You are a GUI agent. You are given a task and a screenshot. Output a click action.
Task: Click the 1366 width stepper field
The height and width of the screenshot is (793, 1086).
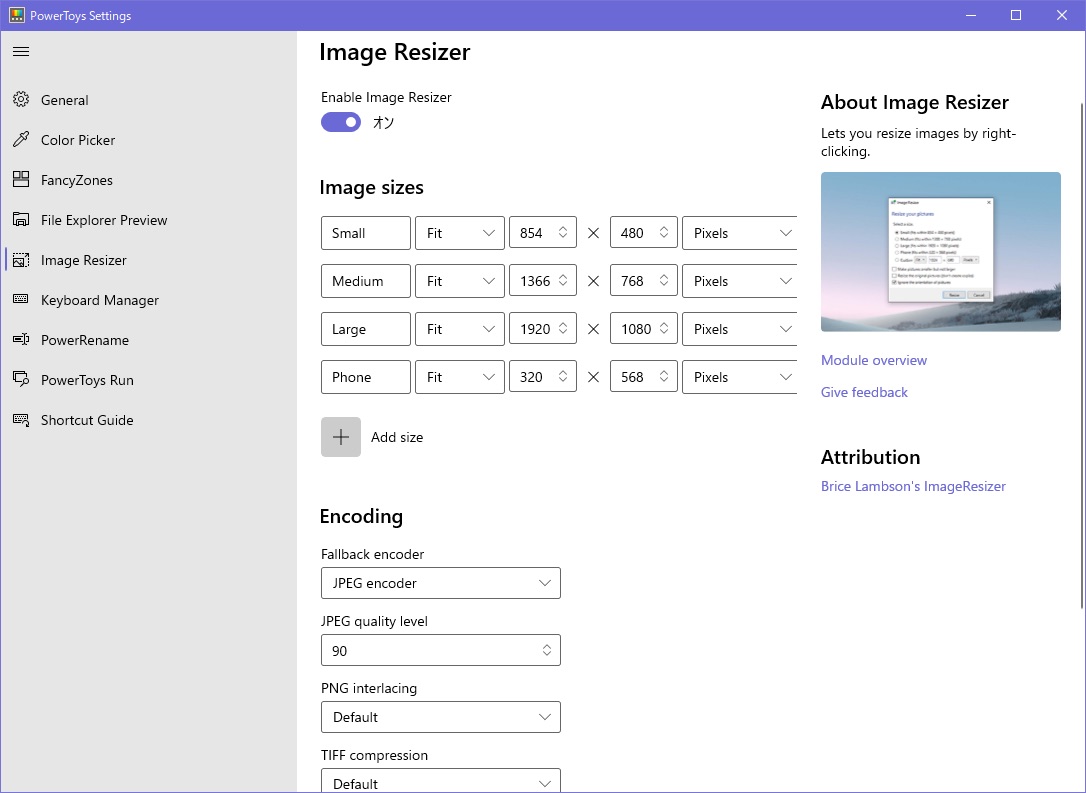point(542,281)
